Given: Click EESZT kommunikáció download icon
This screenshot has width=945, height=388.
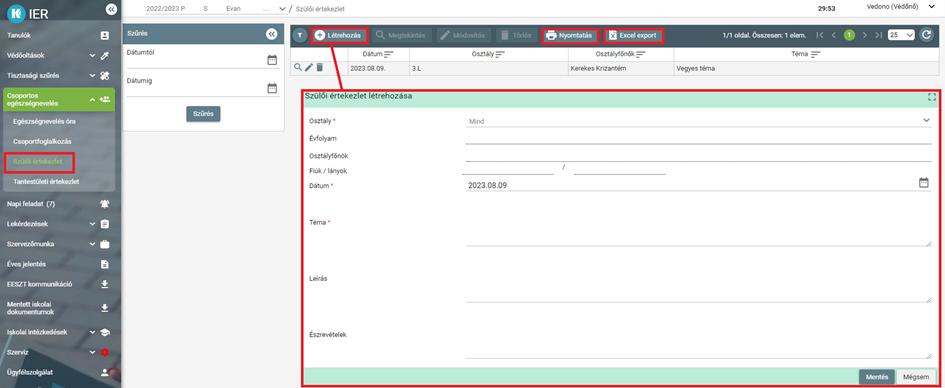Looking at the screenshot, I should (x=105, y=284).
